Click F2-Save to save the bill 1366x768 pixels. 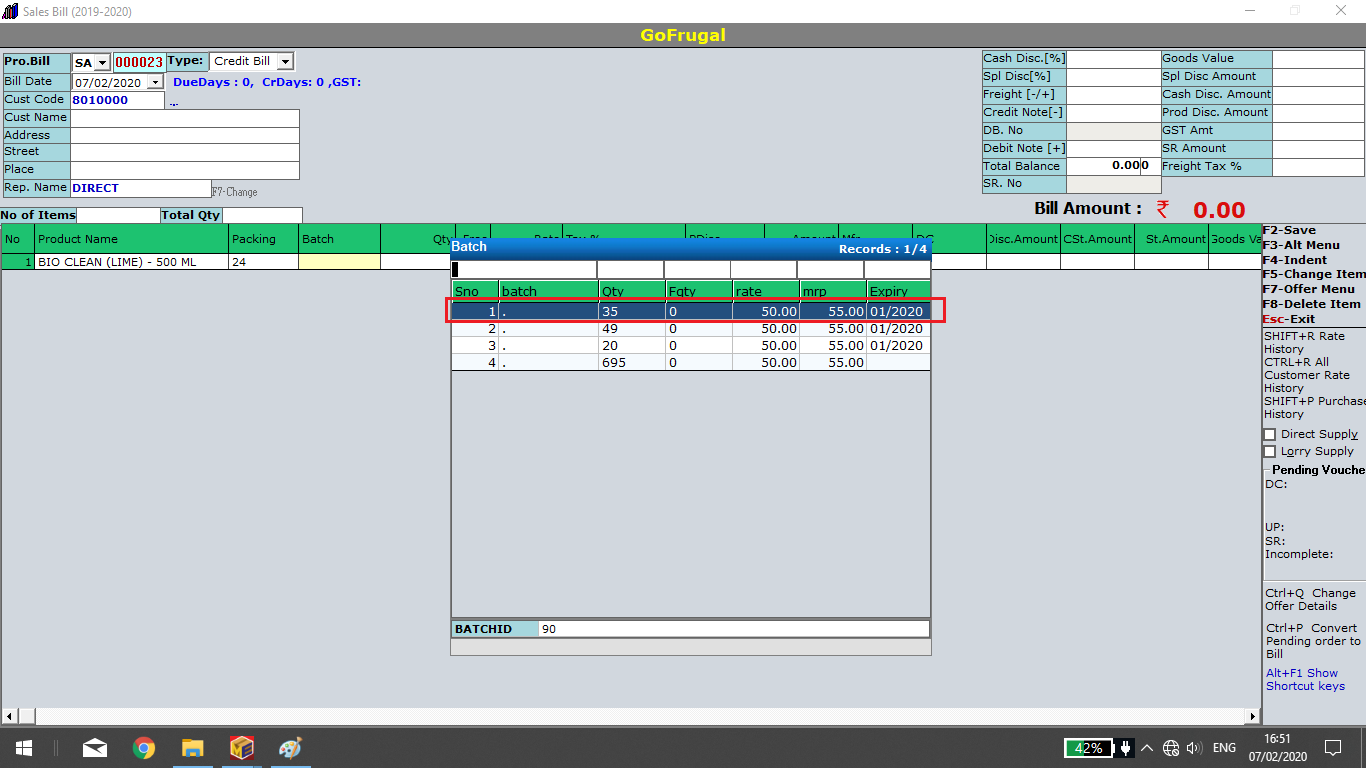tap(1289, 230)
